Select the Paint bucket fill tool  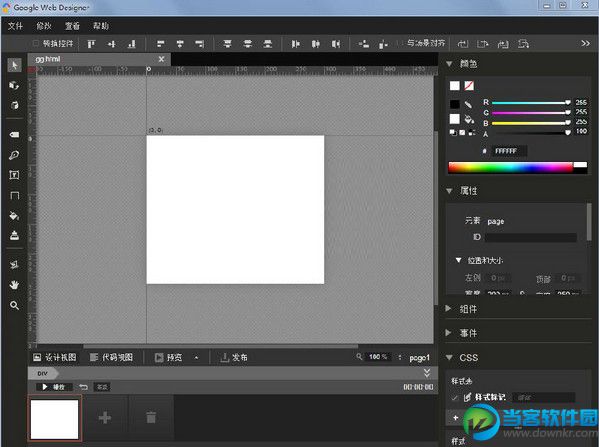(14, 215)
